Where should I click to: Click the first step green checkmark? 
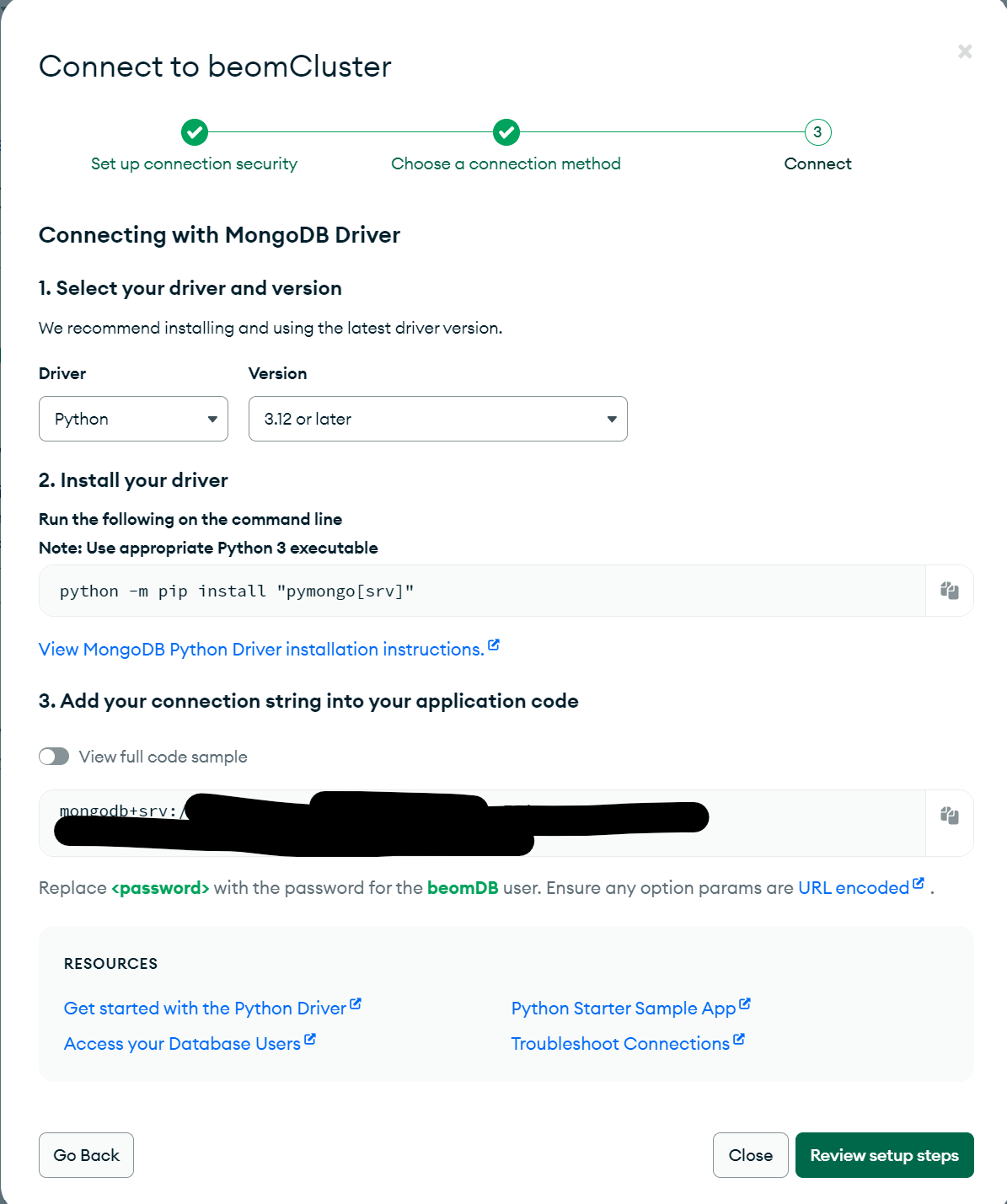pos(194,132)
